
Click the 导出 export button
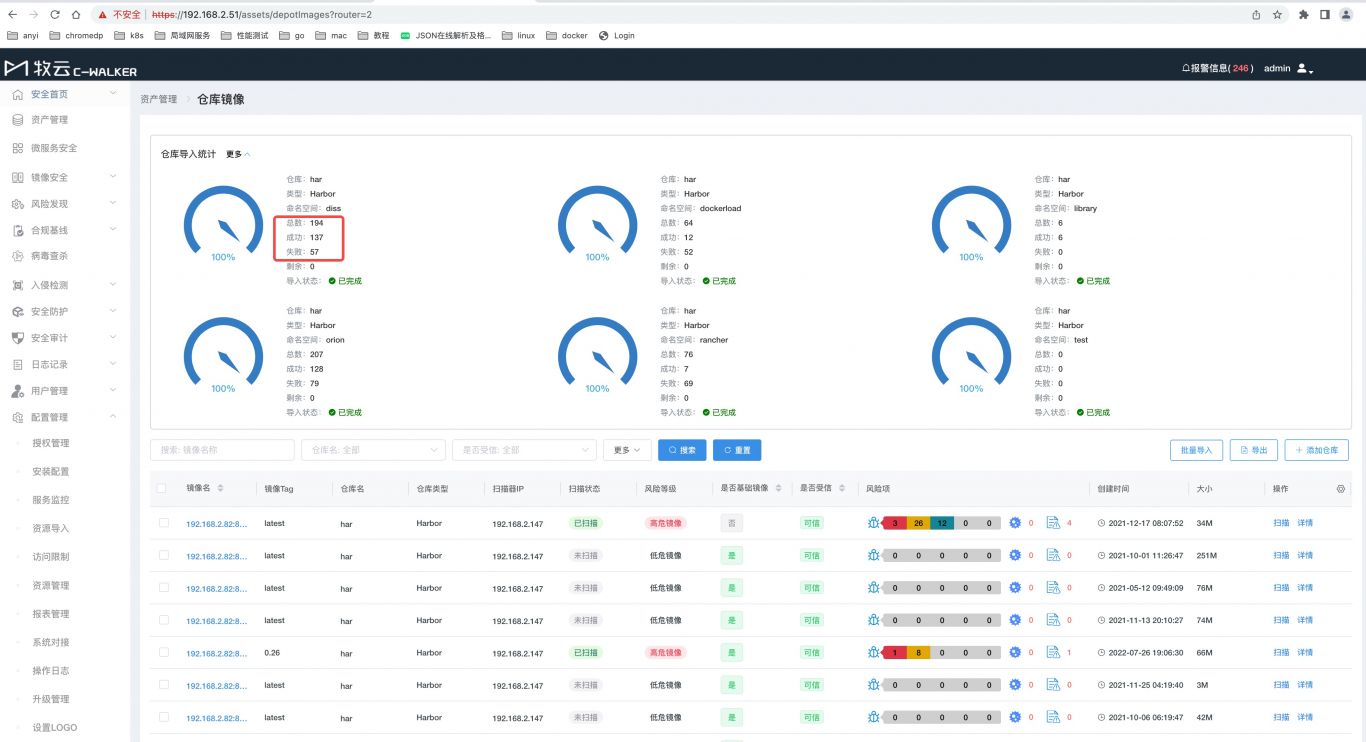[x=1253, y=450]
